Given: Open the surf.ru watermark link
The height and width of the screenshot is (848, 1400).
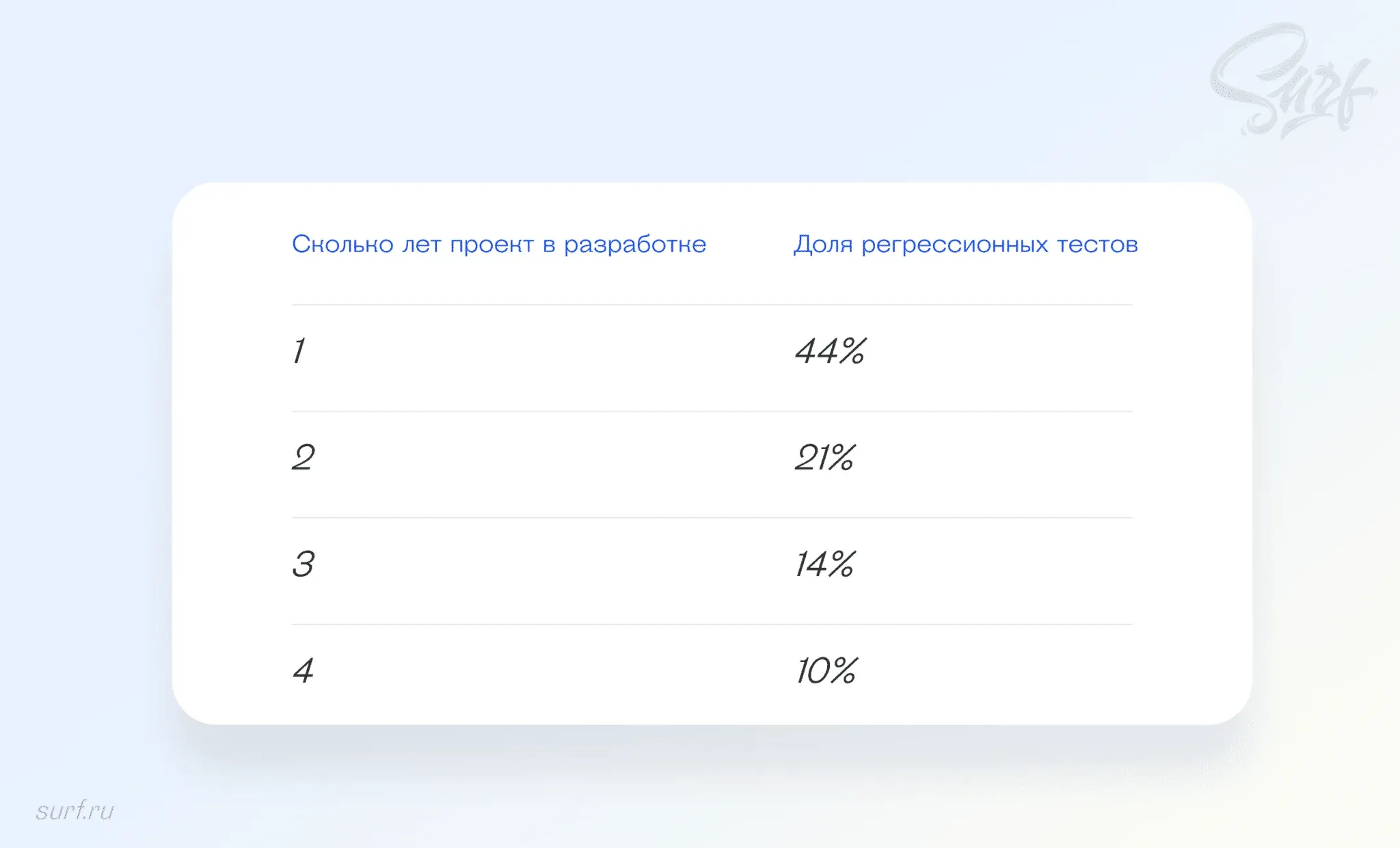Looking at the screenshot, I should (75, 811).
